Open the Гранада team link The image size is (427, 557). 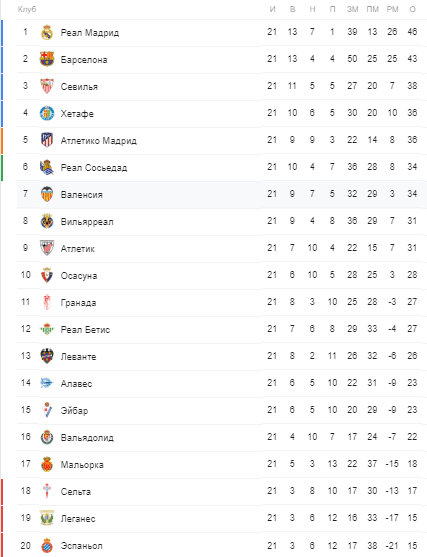click(79, 303)
